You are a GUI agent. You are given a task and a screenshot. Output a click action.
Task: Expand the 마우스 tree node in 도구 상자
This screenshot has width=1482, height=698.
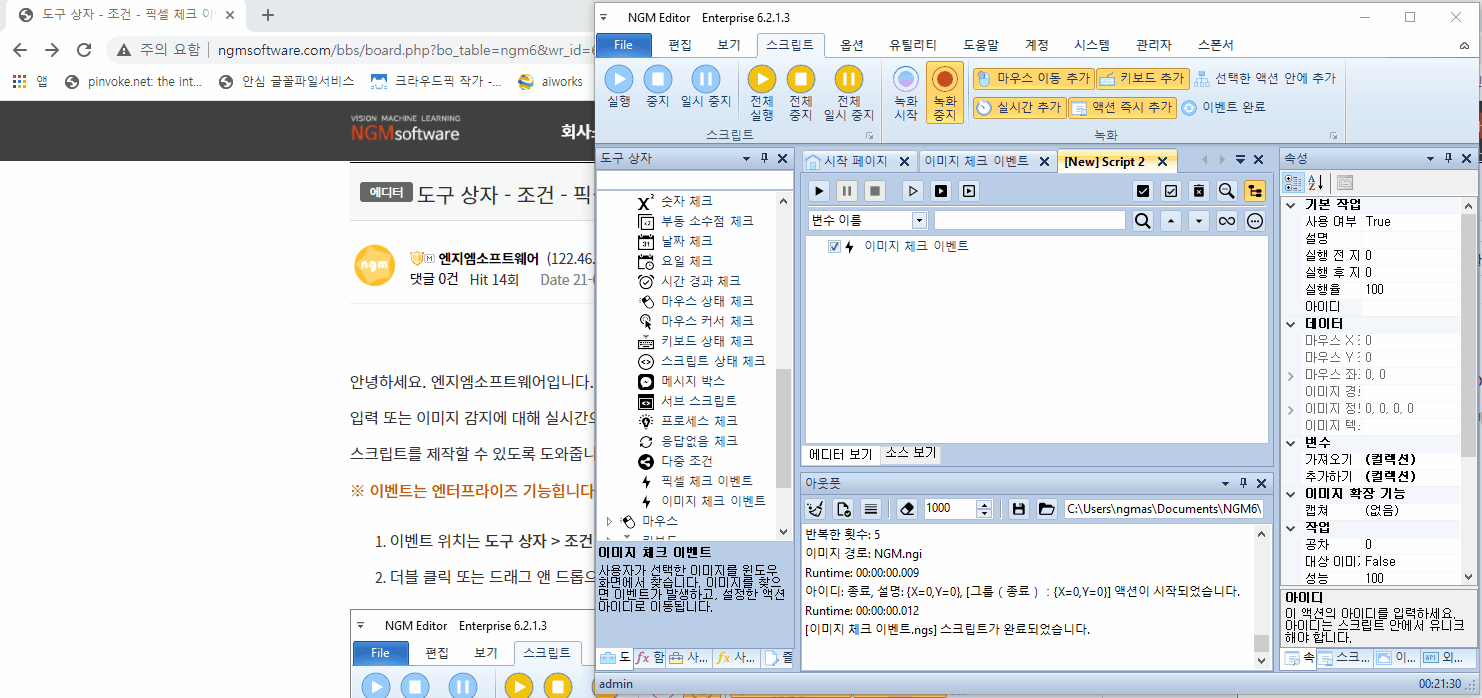tap(609, 521)
